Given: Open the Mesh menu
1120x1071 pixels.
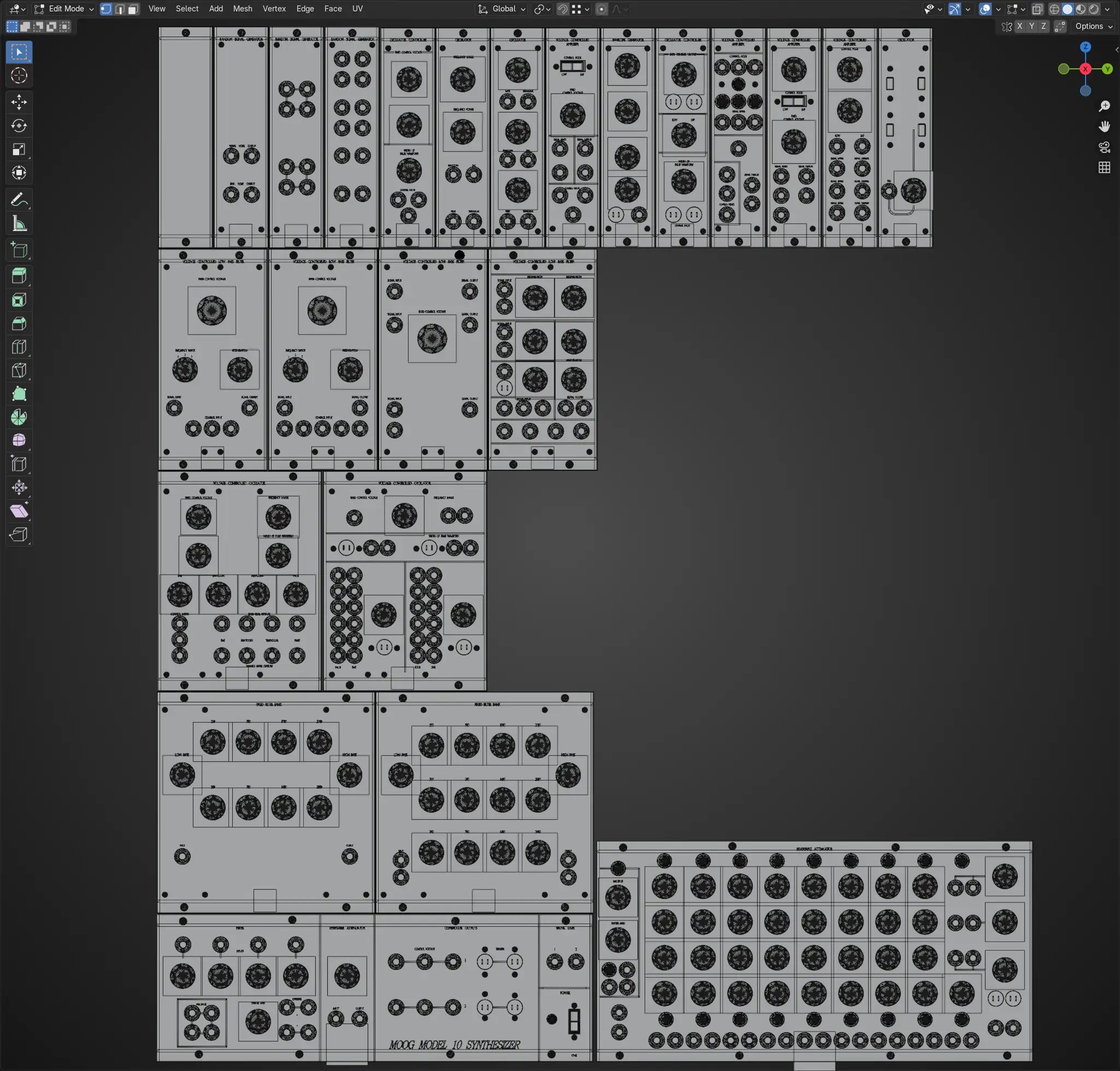Looking at the screenshot, I should (242, 9).
